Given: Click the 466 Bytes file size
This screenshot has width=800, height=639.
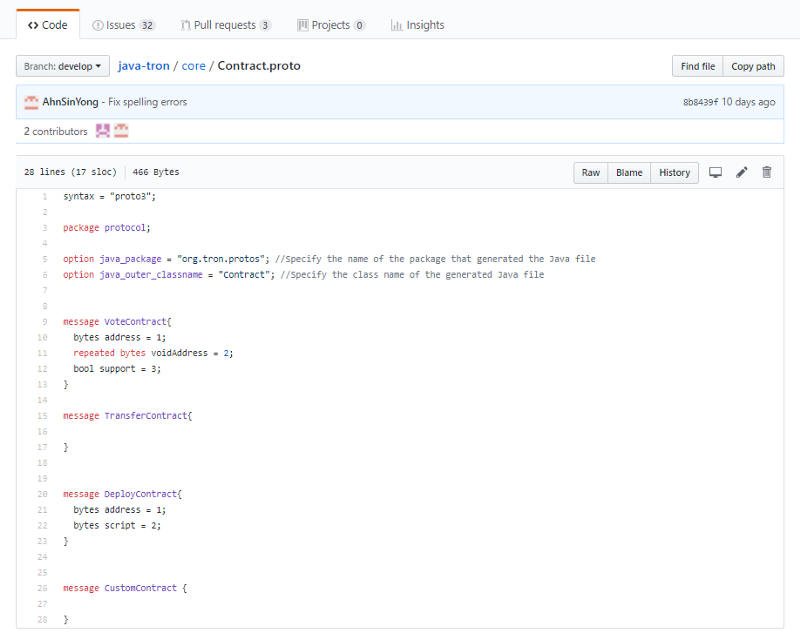Looking at the screenshot, I should (x=156, y=172).
